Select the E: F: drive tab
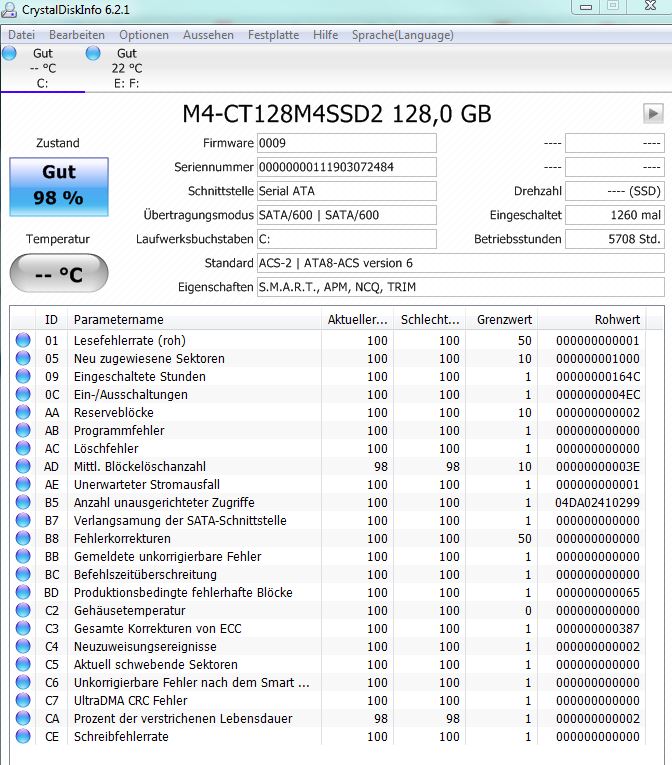The height and width of the screenshot is (765, 672). 126,68
